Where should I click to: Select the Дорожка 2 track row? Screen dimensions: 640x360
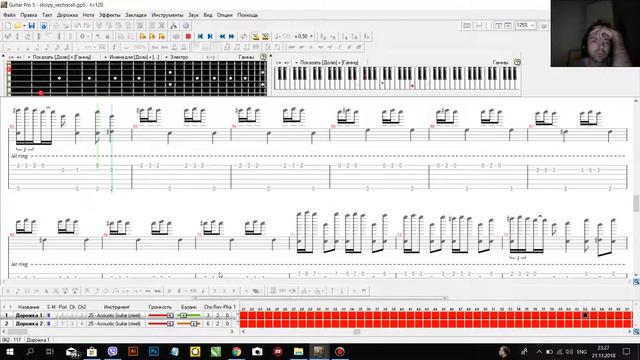tap(118, 324)
